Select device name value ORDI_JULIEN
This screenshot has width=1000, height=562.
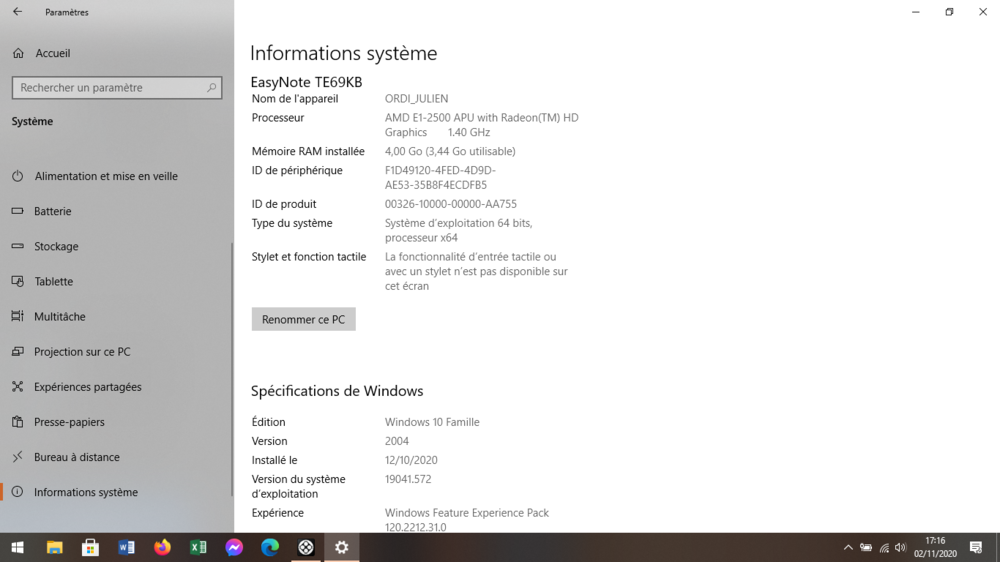click(x=416, y=98)
